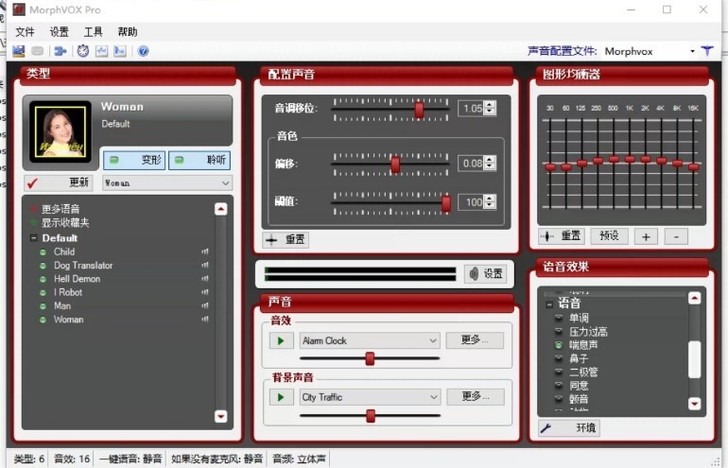Select the Hell Demon voice
Viewport: 728px width, 468px height.
77,279
